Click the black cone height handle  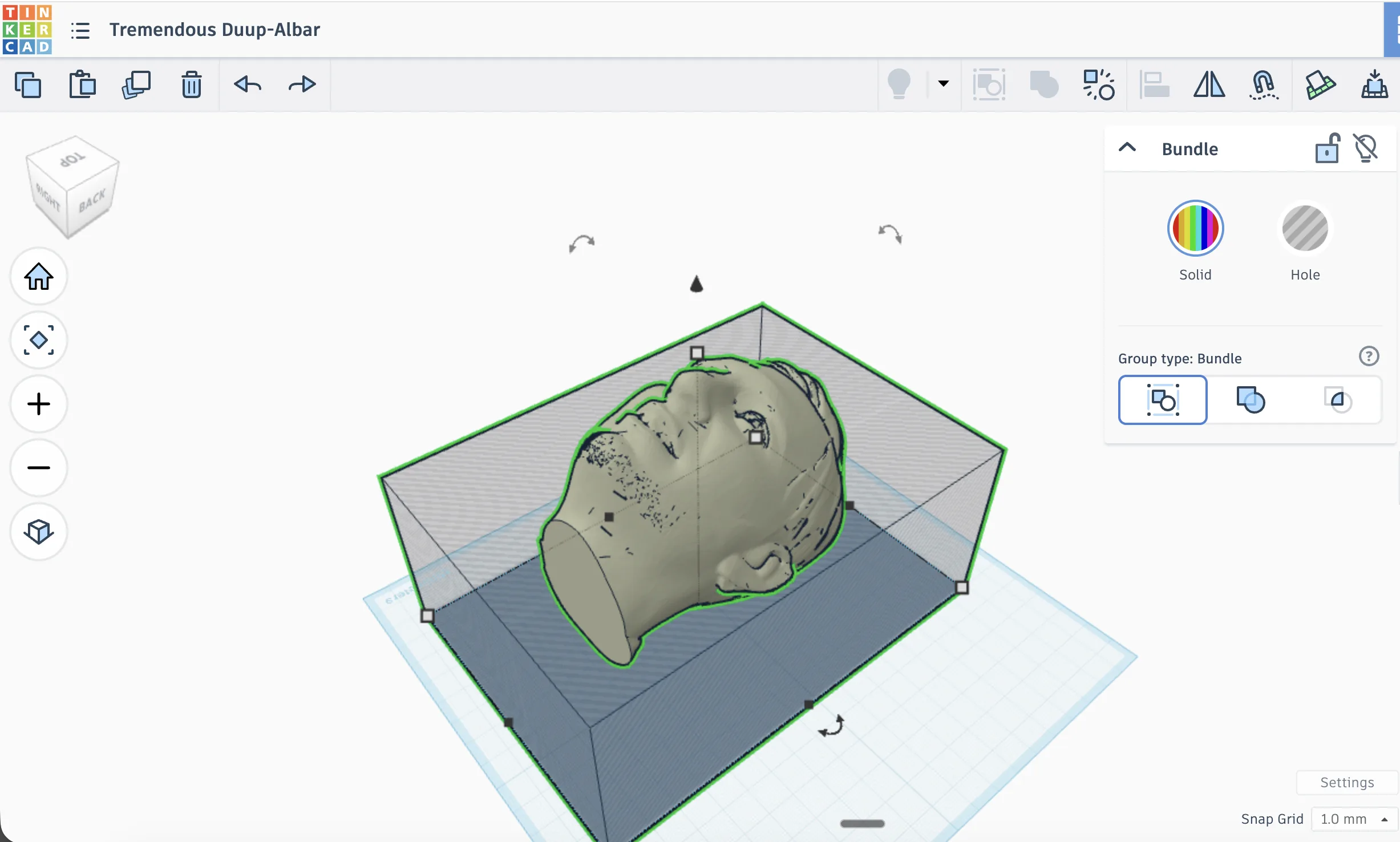coord(696,284)
